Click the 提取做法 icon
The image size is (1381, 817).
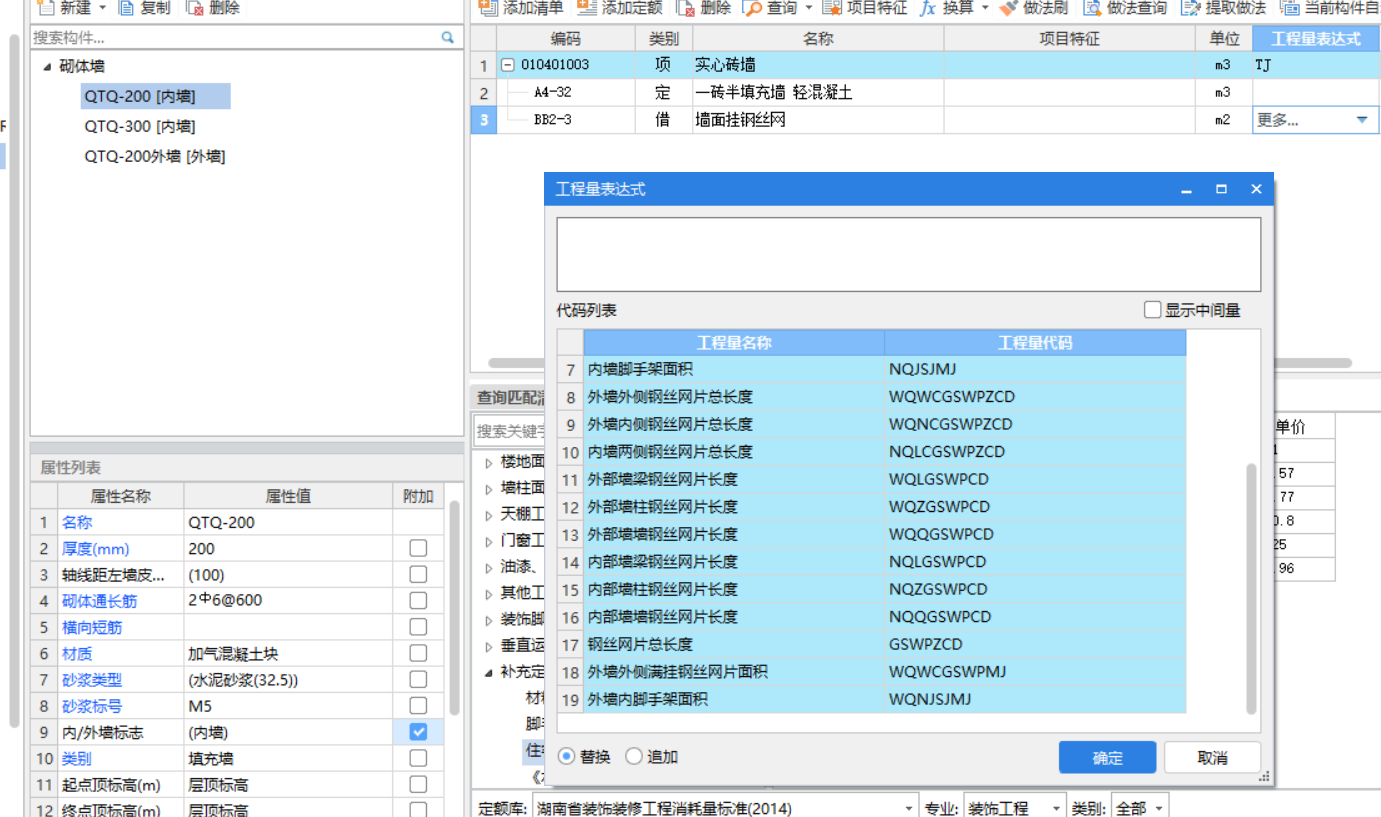coord(1191,8)
